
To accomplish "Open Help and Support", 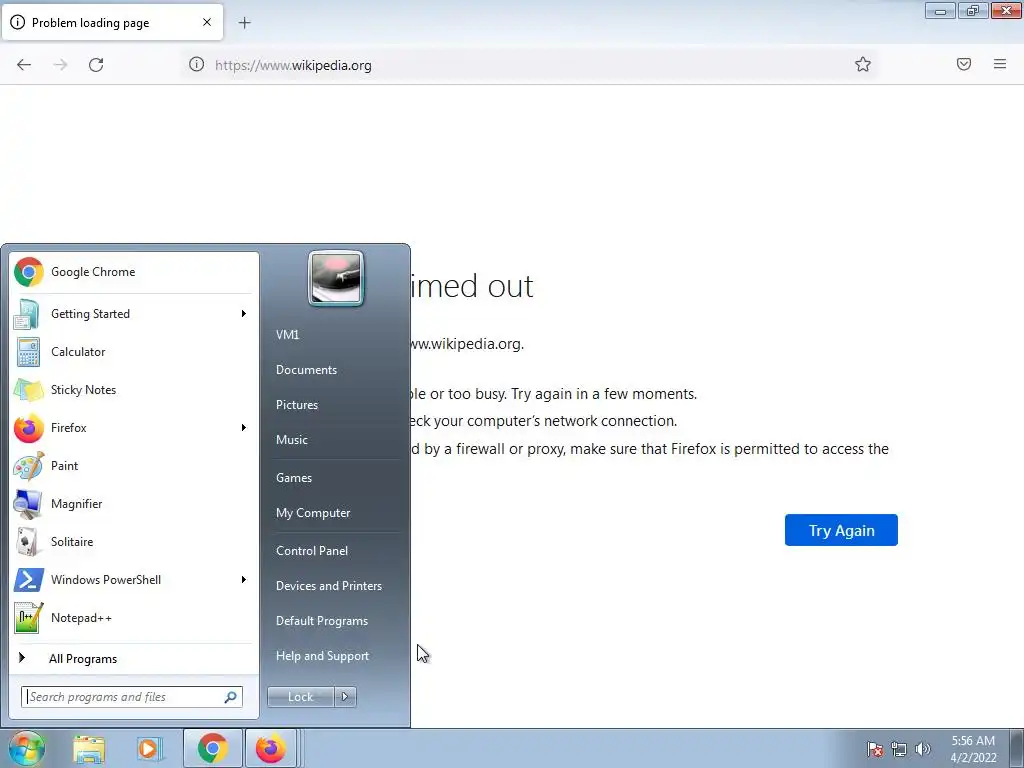I will [322, 656].
